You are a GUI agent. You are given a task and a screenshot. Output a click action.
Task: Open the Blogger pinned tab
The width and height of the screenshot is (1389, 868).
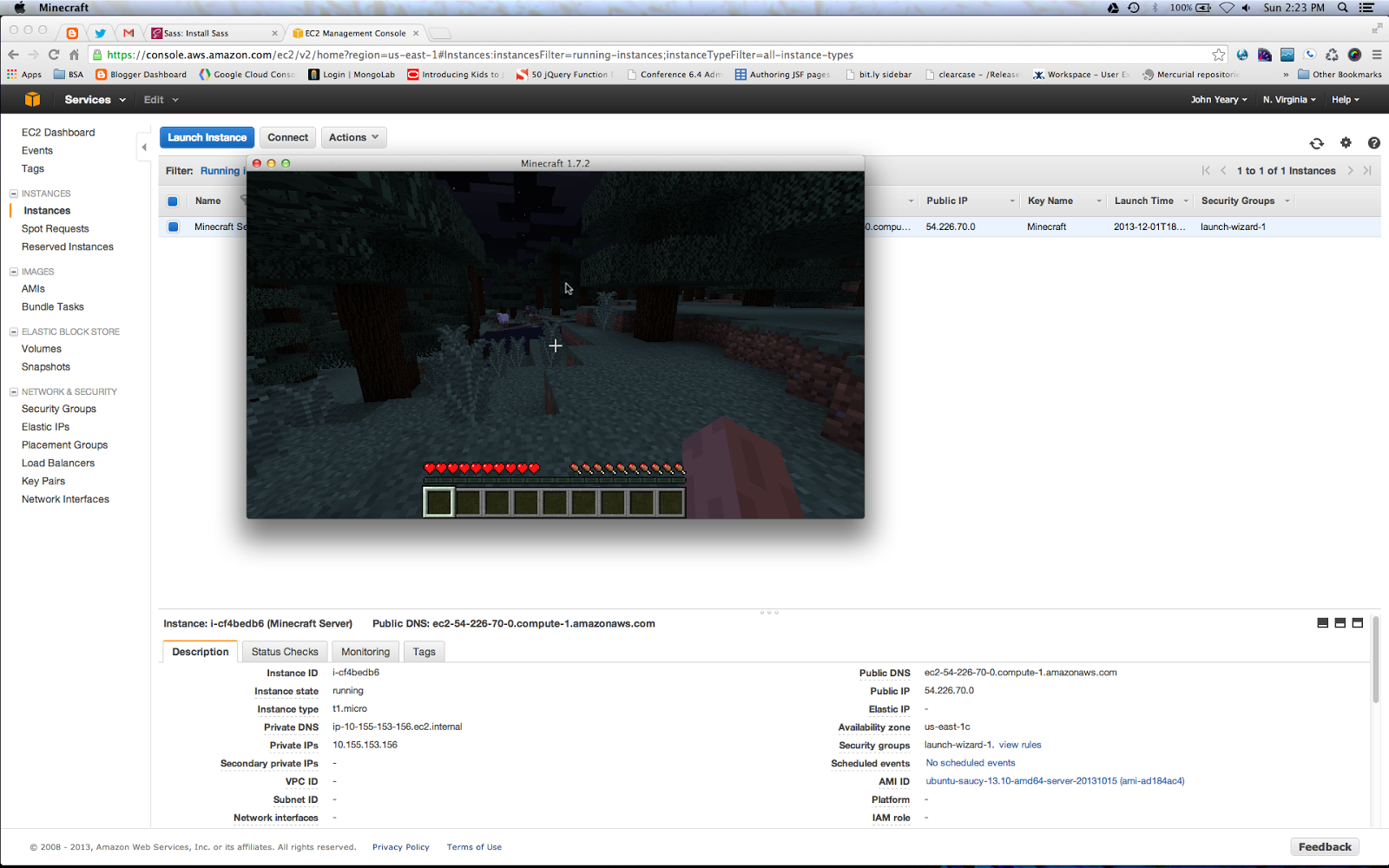[x=72, y=33]
